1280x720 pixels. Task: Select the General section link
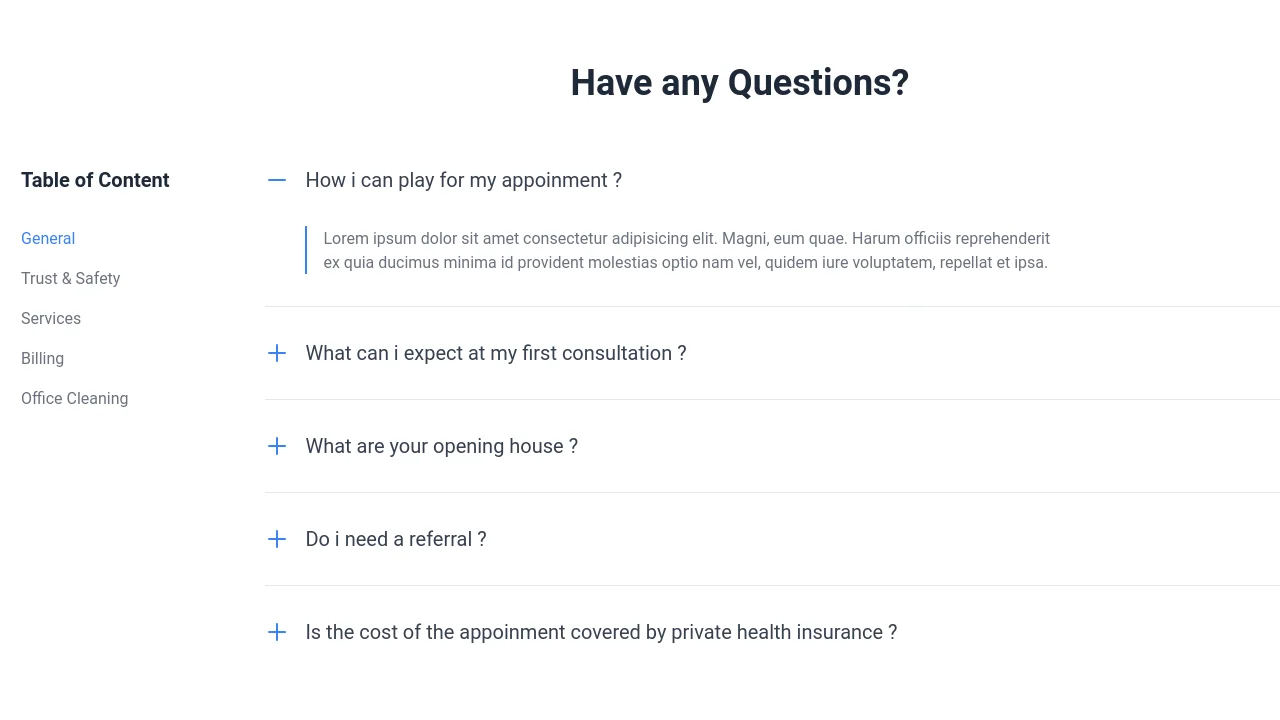point(48,238)
